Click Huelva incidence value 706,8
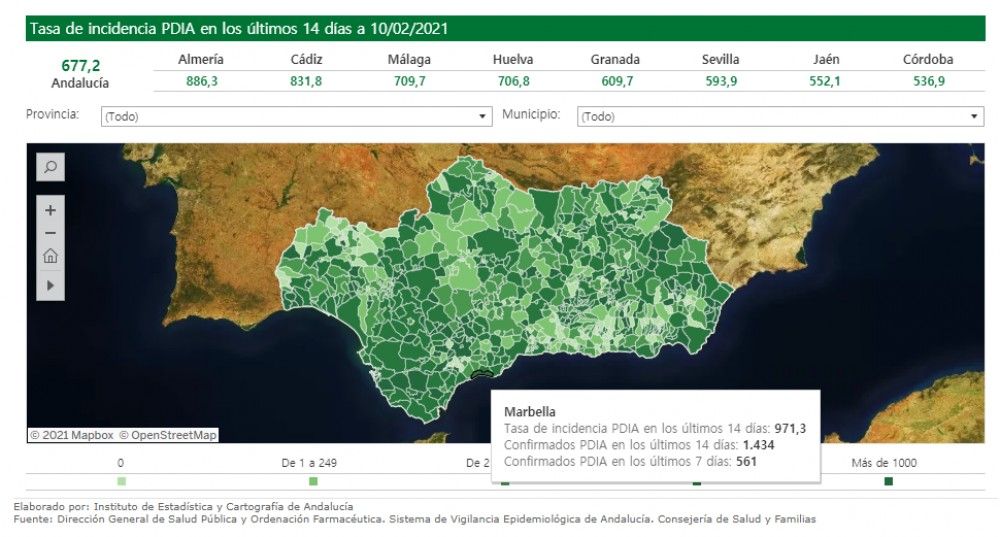Viewport: 1000px width, 537px height. tap(513, 81)
